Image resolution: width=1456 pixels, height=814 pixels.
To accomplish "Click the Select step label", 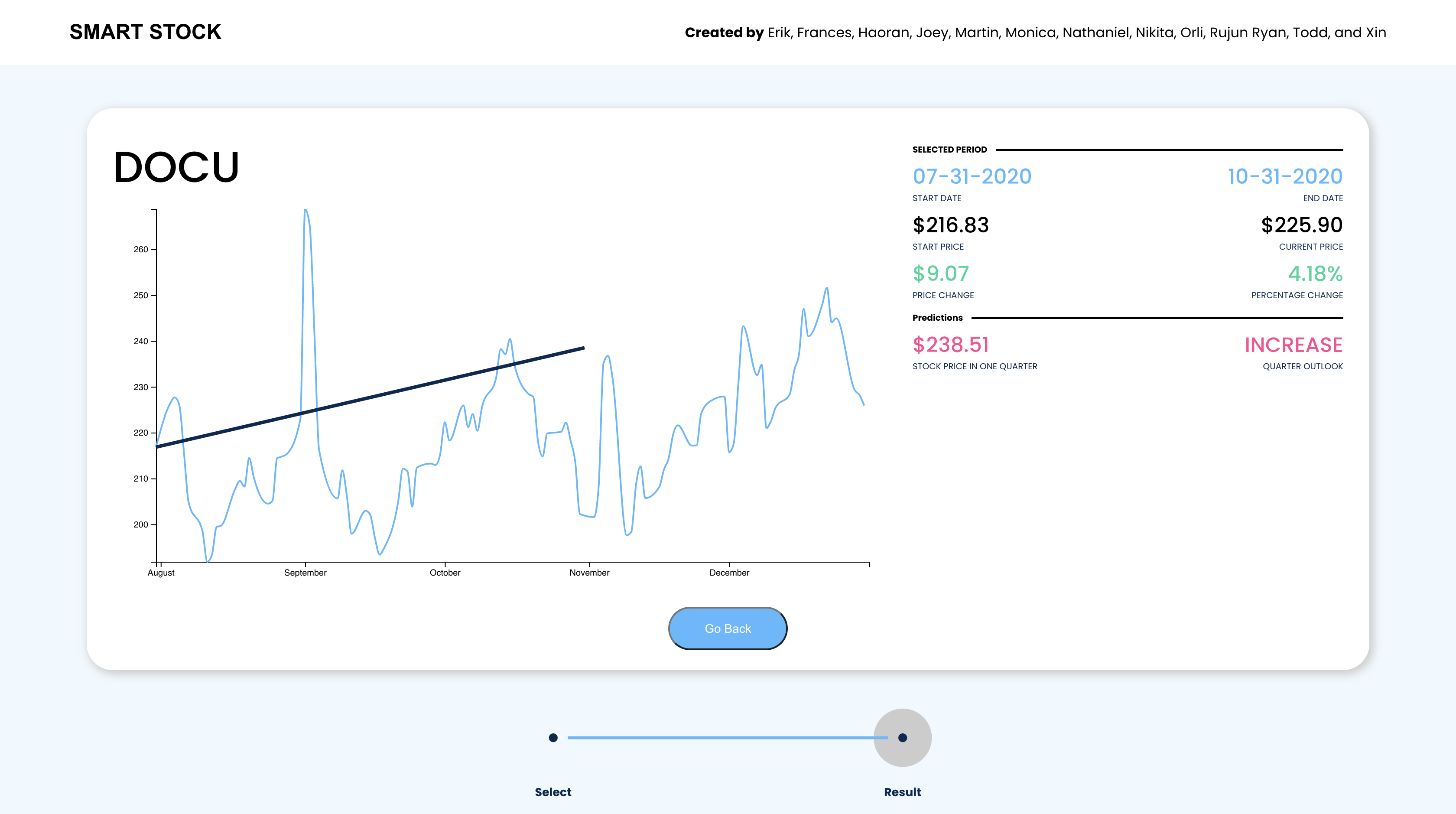I will pos(553,792).
